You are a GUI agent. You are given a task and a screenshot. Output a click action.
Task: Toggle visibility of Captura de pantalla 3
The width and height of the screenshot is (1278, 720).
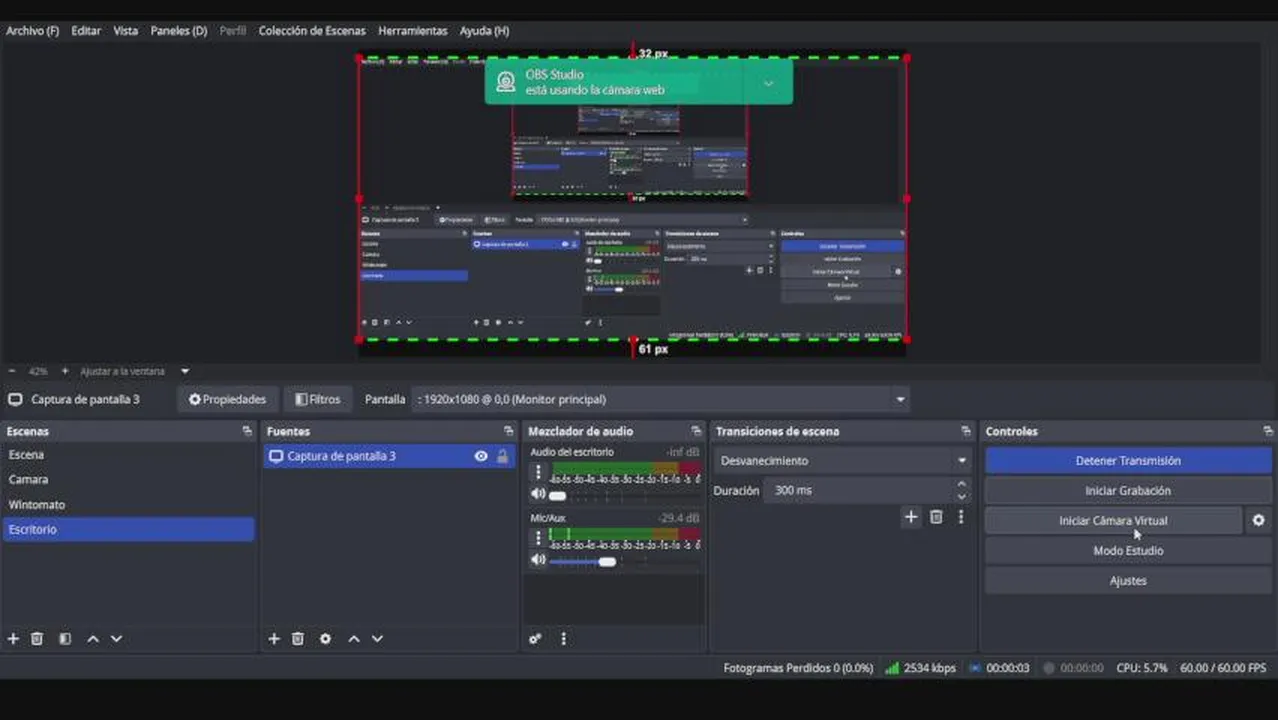[x=481, y=456]
